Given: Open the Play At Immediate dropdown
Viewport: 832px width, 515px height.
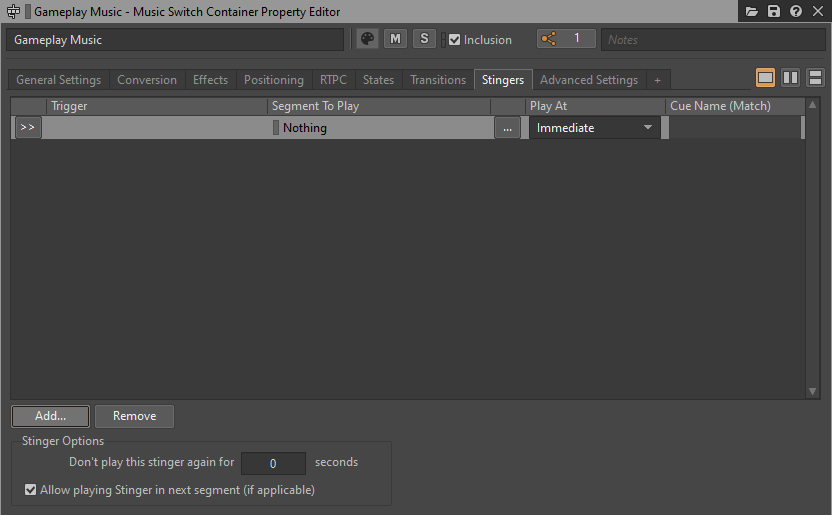Looking at the screenshot, I should click(x=595, y=128).
